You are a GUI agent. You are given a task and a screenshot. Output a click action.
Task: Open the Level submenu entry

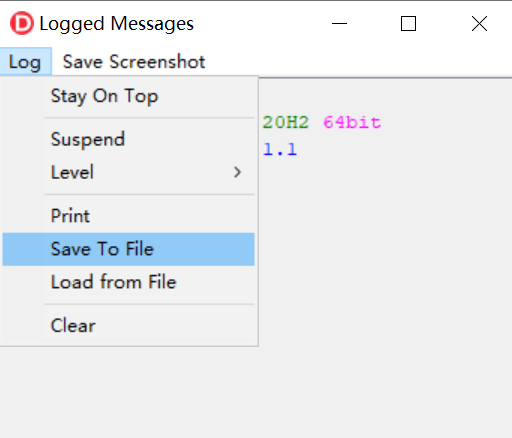[x=129, y=172]
